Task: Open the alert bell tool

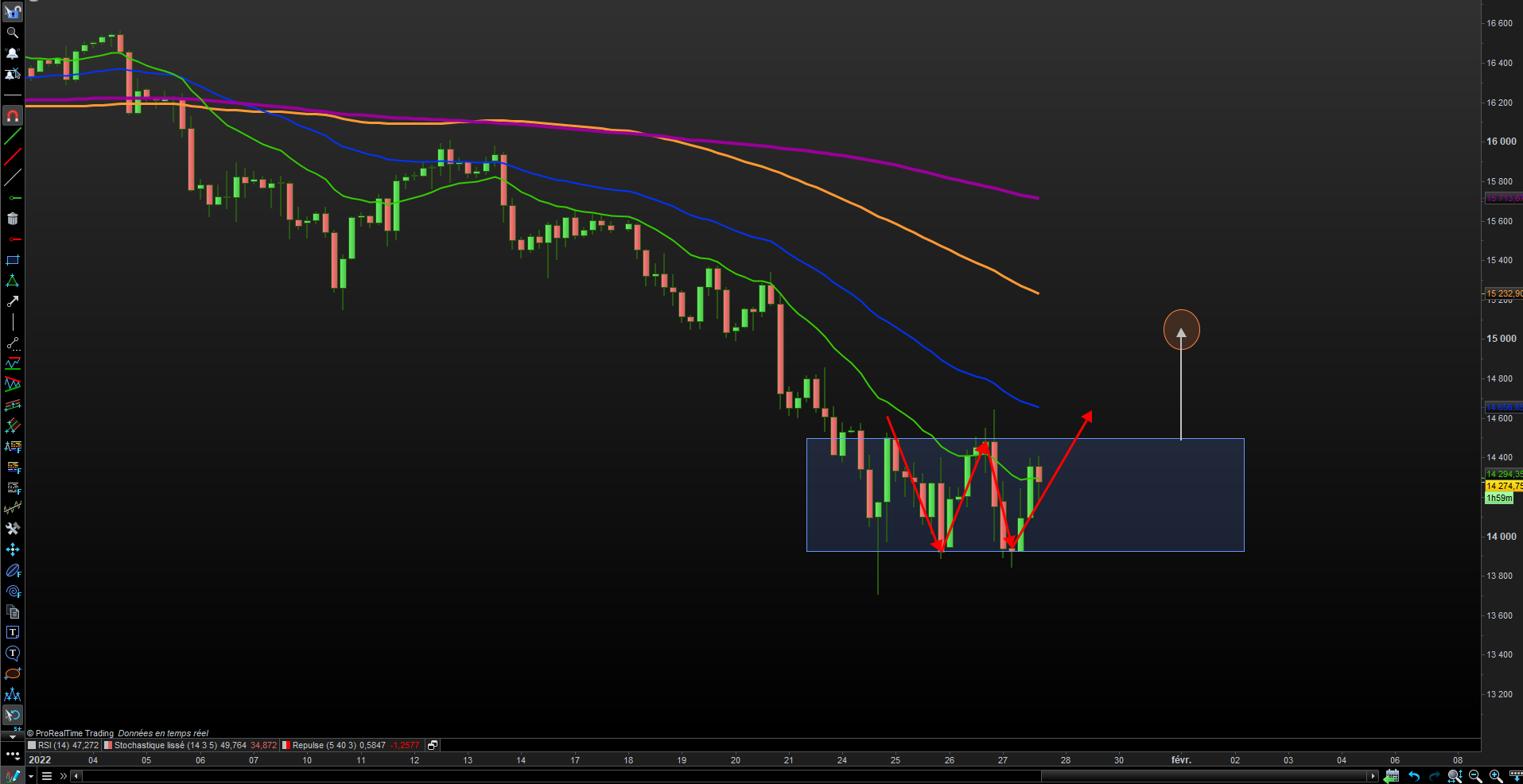Action: [x=12, y=53]
